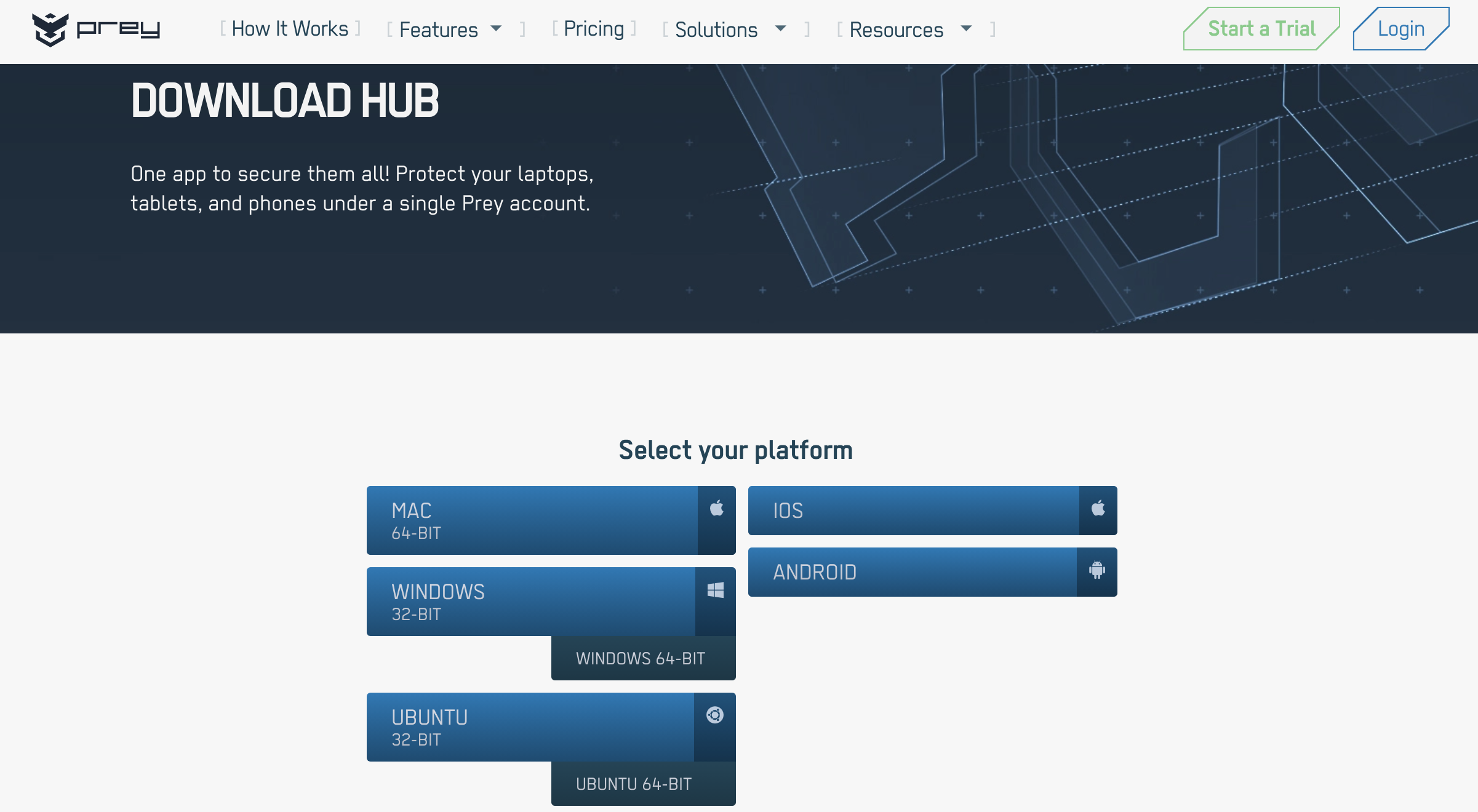The image size is (1478, 812).
Task: Click the Ubuntu logo icon
Action: (x=715, y=715)
